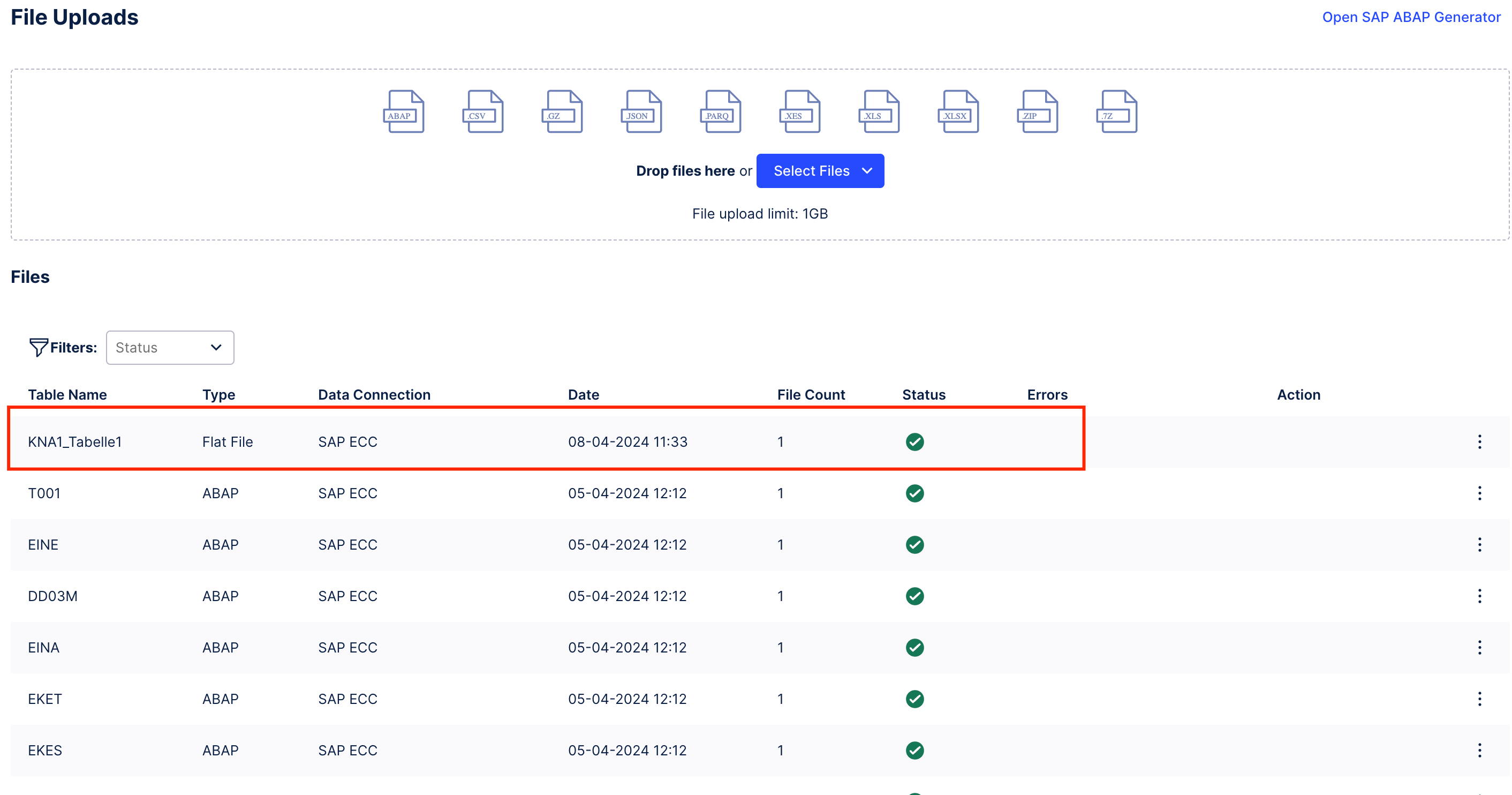Select the EKES table name

pyautogui.click(x=44, y=751)
